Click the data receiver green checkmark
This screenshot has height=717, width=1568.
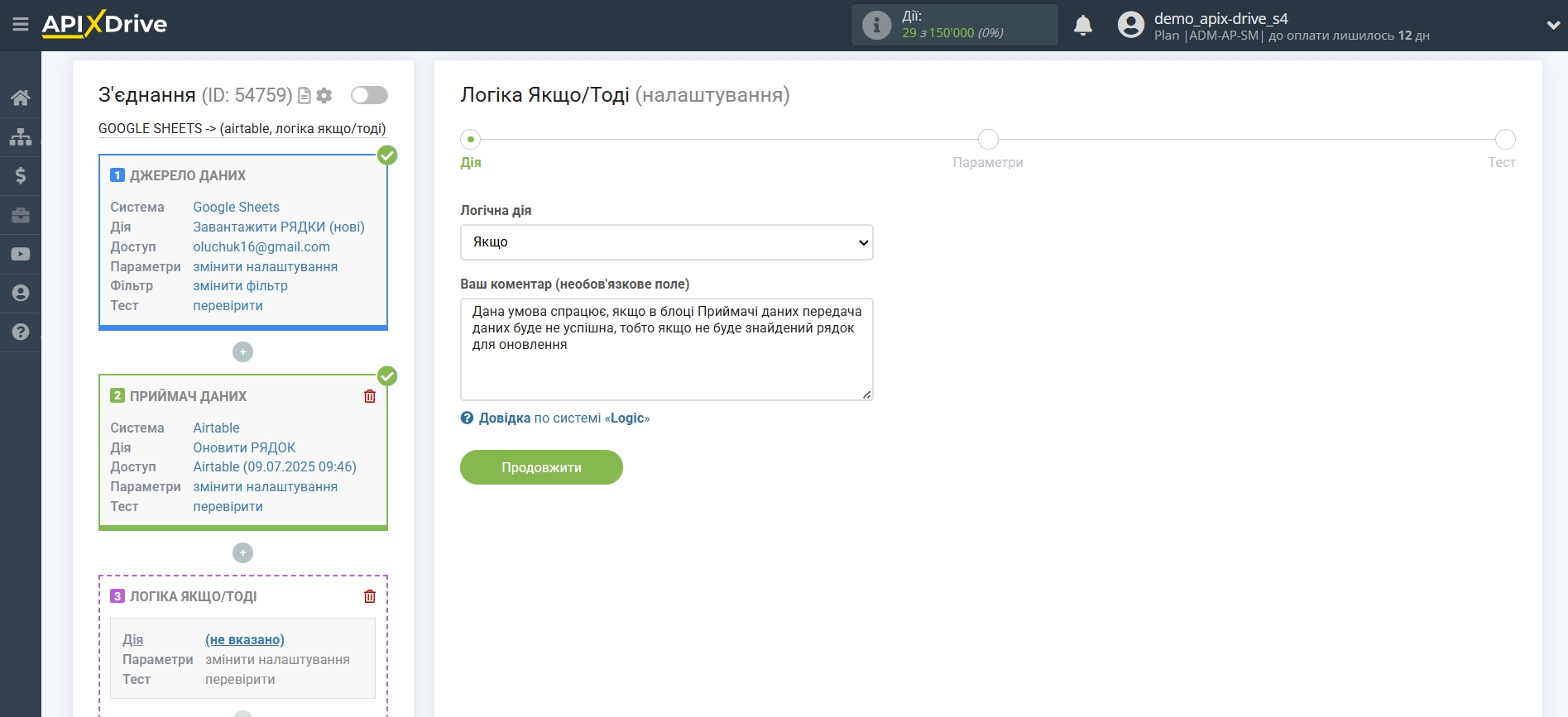387,376
